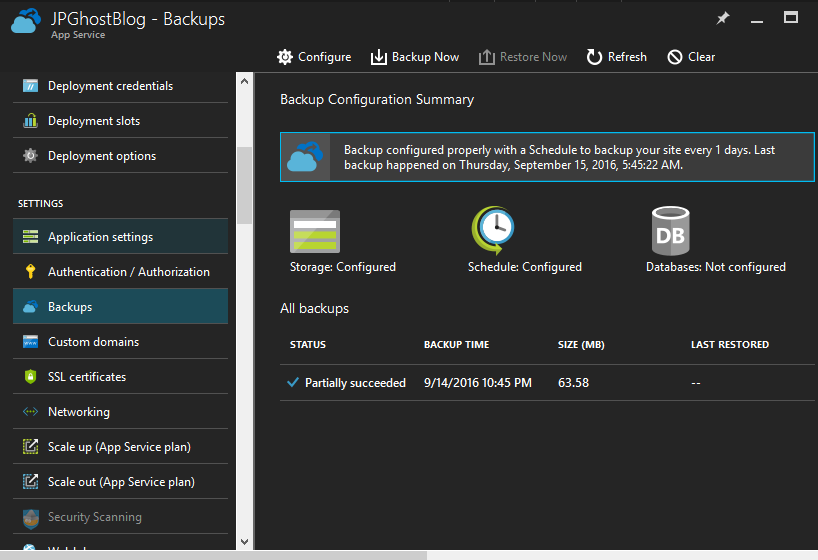Viewport: 818px width, 560px height.
Task: Click the App Service cloud logo in header
Action: (x=26, y=21)
